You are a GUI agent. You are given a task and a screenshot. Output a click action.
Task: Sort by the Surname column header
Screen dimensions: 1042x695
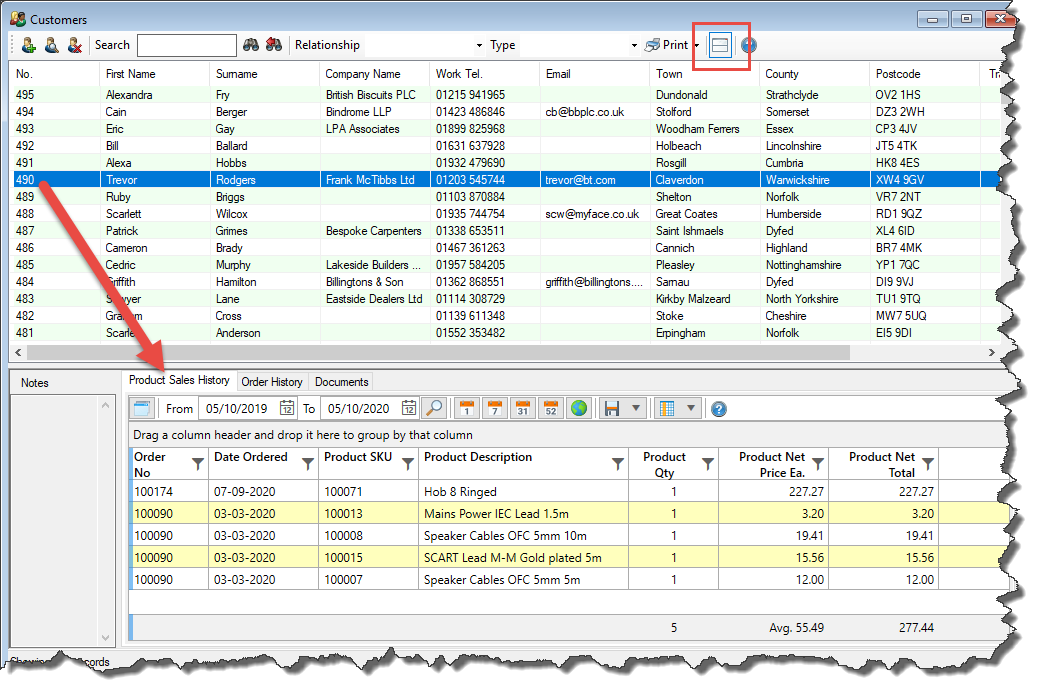(237, 74)
